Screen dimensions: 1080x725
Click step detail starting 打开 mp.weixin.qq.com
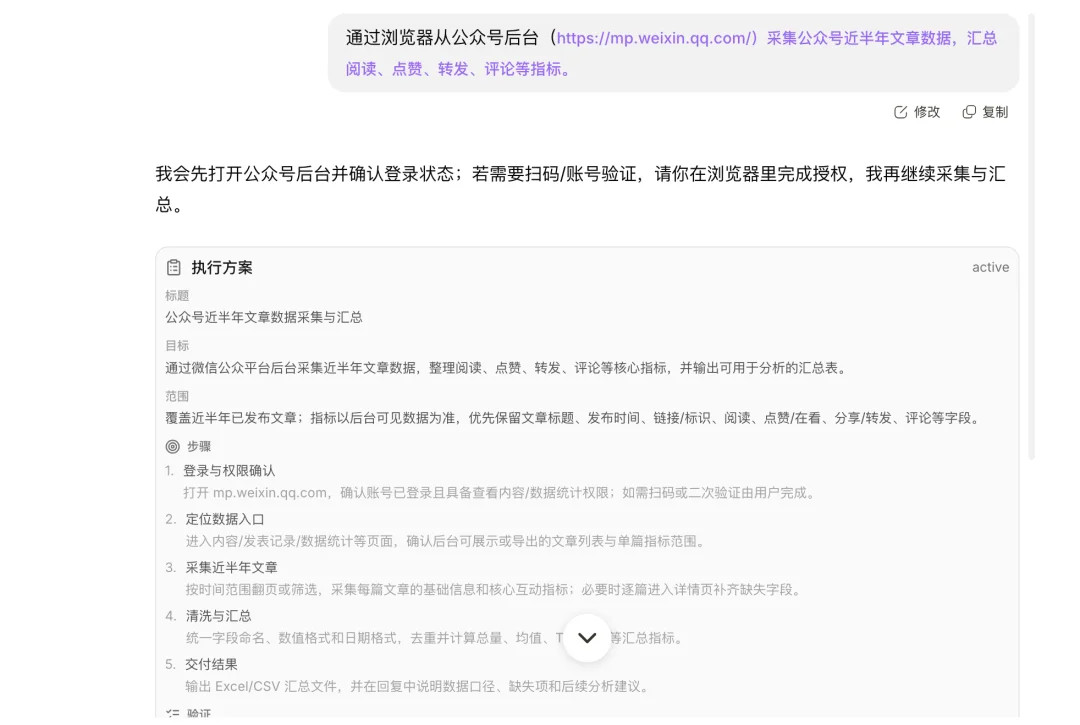tap(501, 493)
